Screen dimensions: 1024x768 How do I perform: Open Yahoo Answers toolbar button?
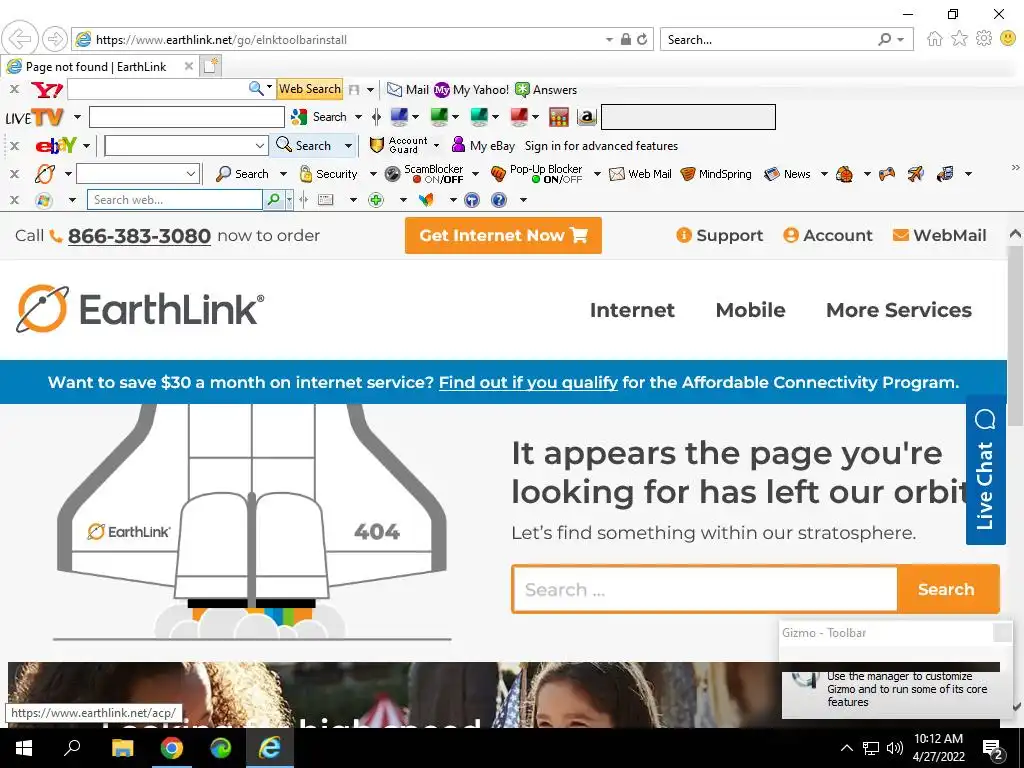click(x=546, y=89)
